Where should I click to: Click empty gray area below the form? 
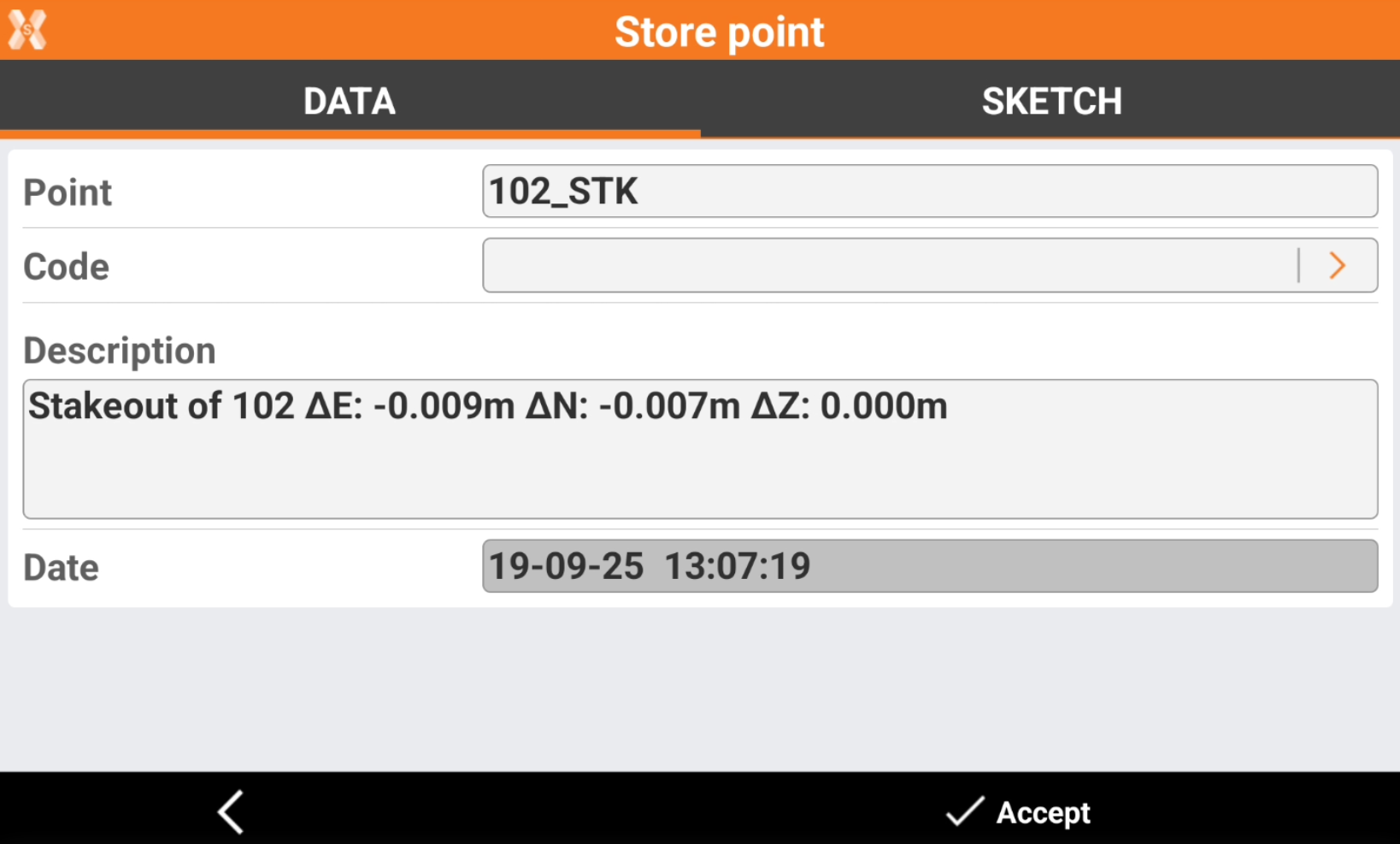tap(699, 688)
